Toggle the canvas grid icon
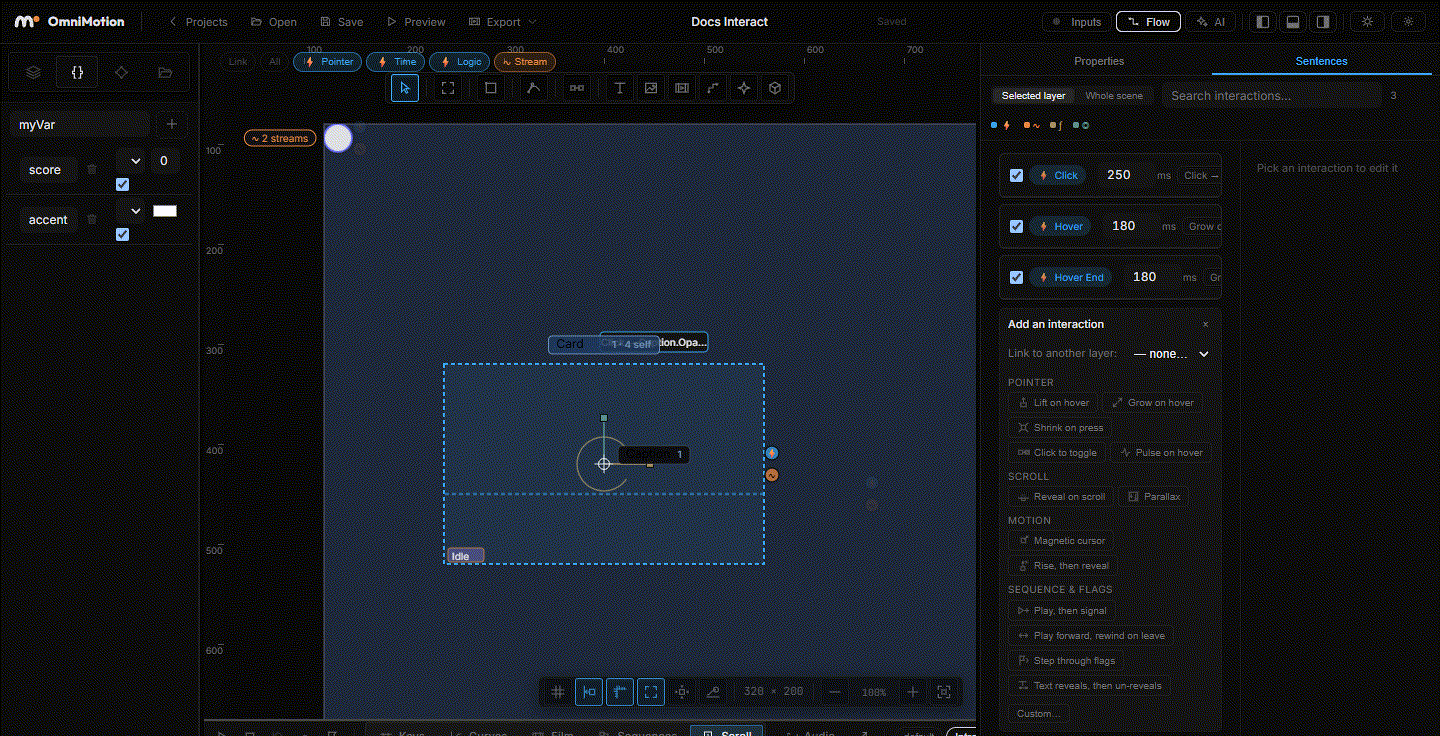Image resolution: width=1440 pixels, height=736 pixels. tap(558, 691)
